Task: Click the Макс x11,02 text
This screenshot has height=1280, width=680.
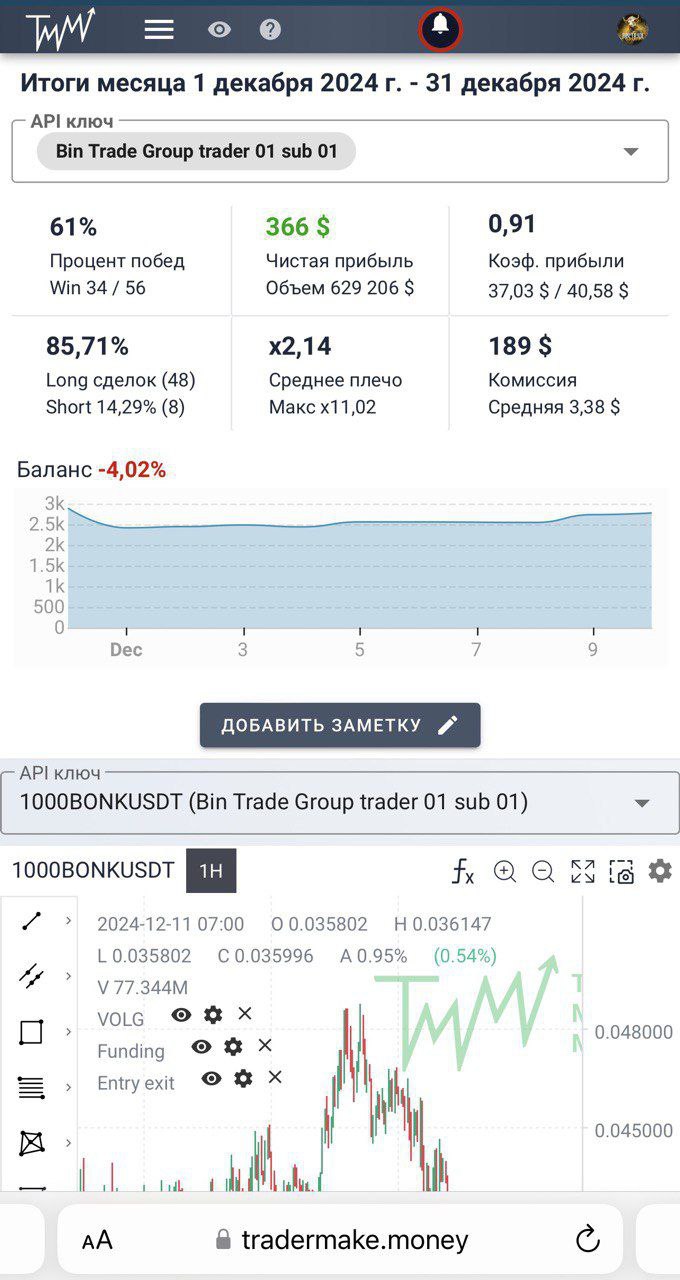Action: [x=322, y=407]
